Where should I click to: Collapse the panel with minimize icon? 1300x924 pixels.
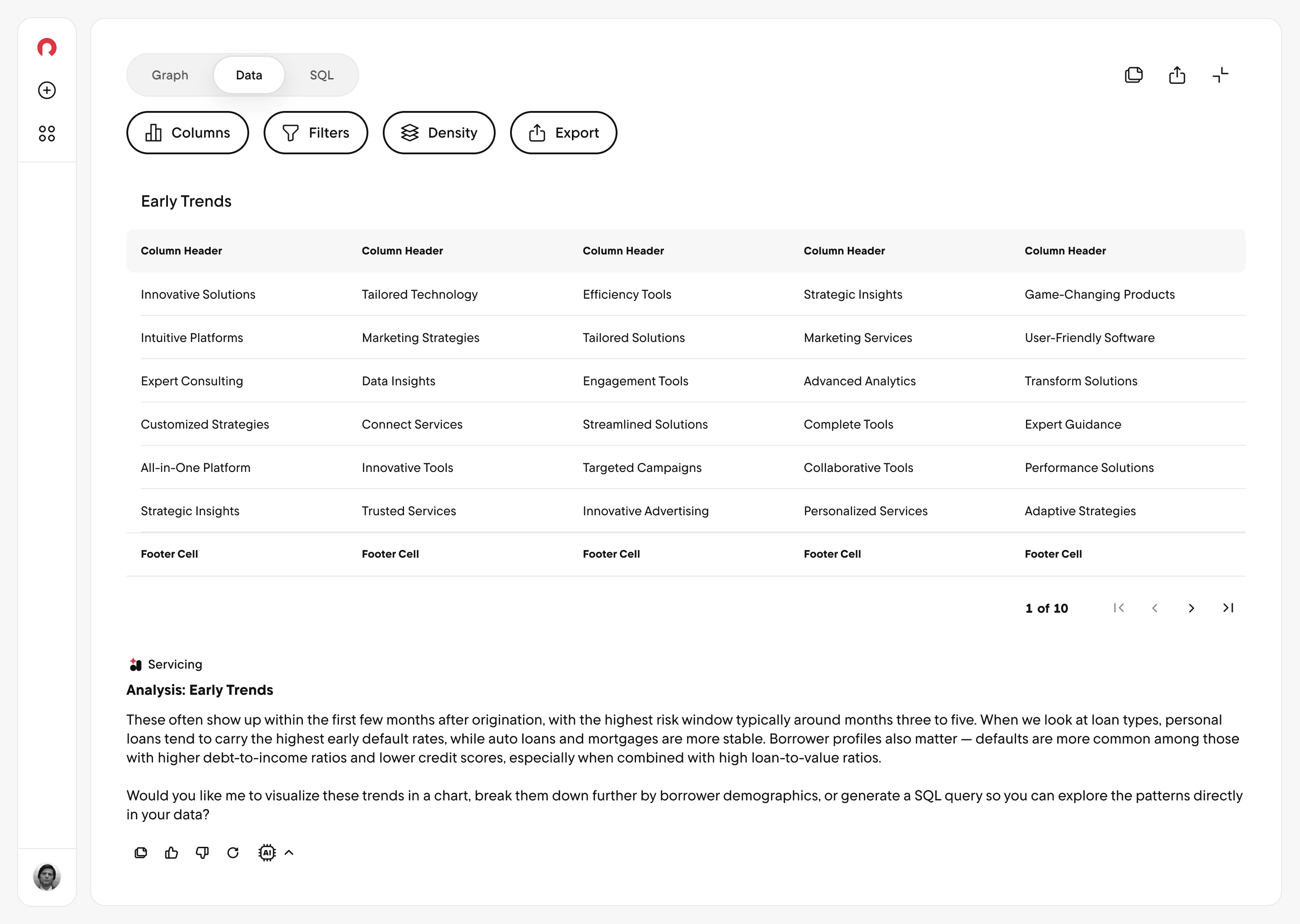click(1220, 75)
